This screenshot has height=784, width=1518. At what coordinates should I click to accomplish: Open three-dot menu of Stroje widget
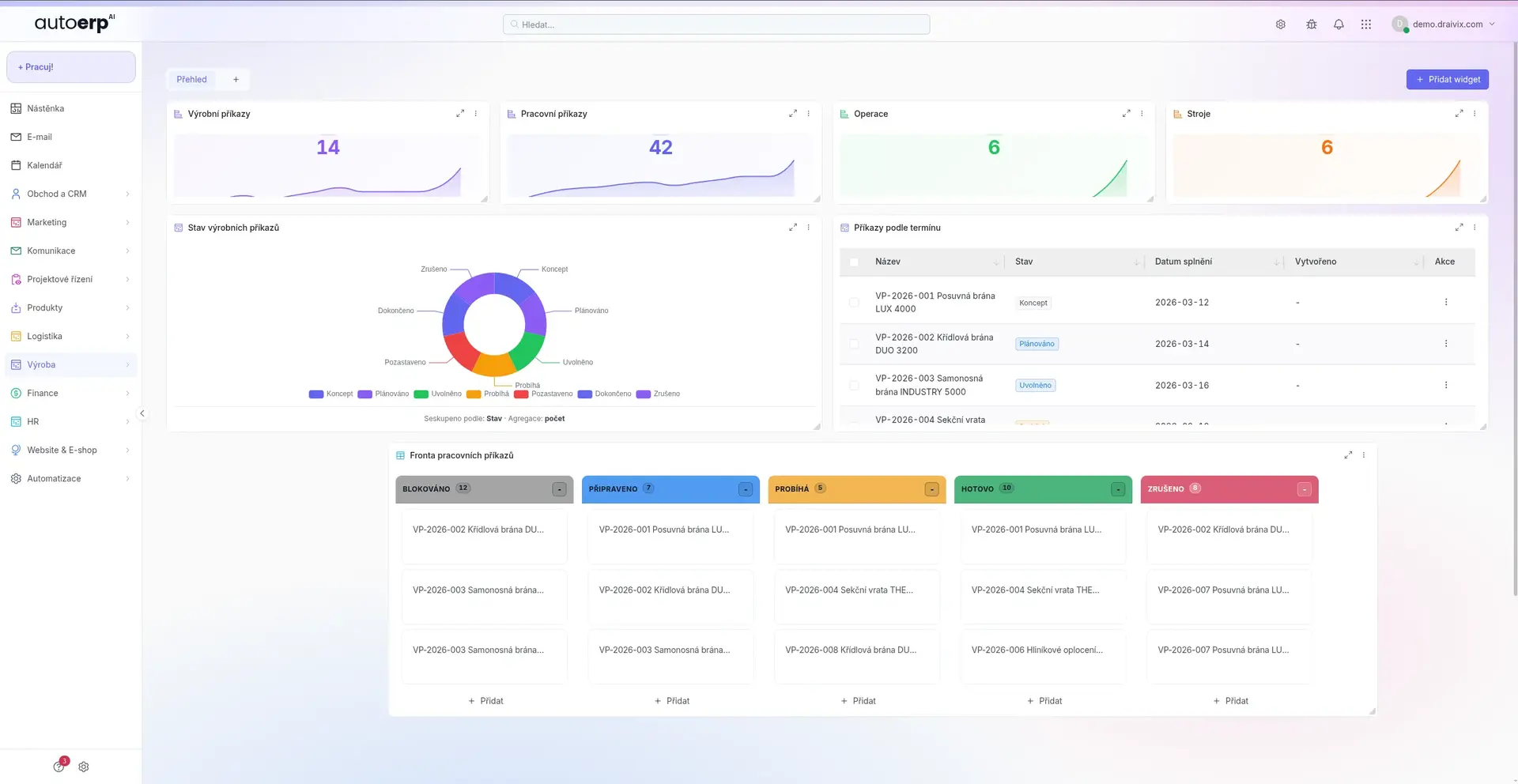1475,114
